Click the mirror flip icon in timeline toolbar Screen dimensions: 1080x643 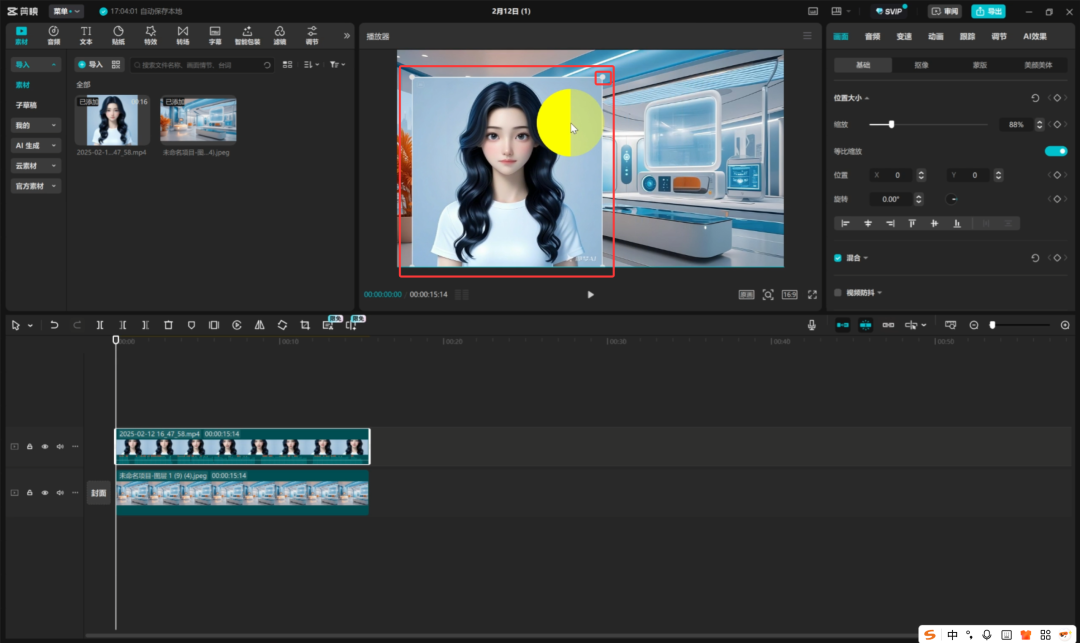(x=260, y=325)
